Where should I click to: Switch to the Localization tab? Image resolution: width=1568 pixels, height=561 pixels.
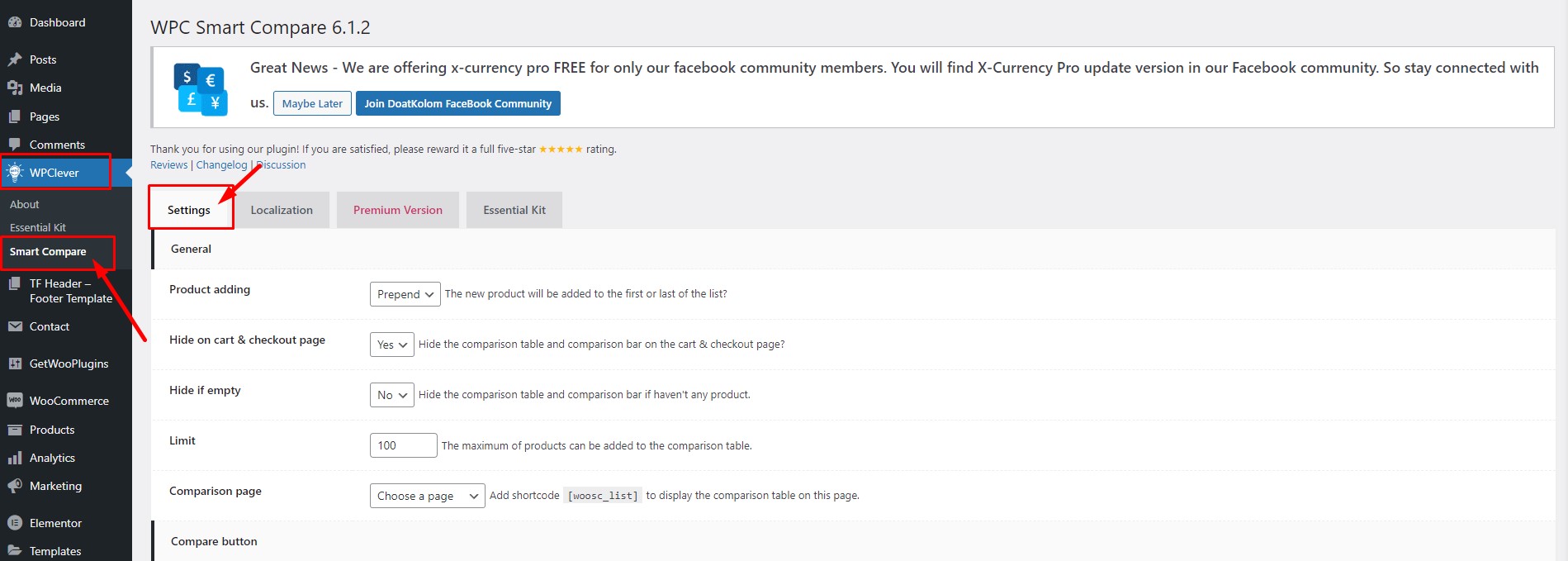(x=282, y=210)
